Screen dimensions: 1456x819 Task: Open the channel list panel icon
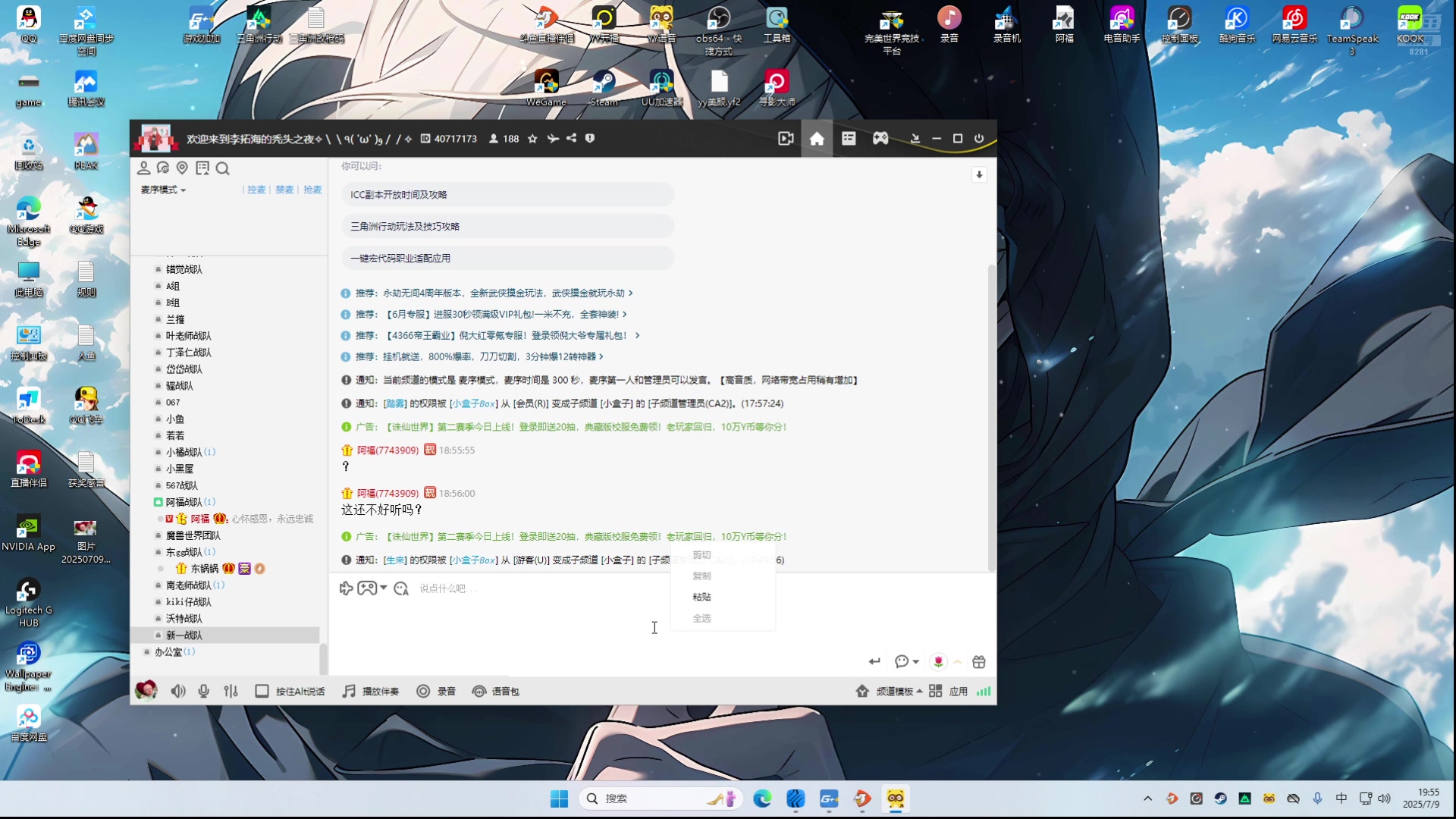tap(849, 139)
